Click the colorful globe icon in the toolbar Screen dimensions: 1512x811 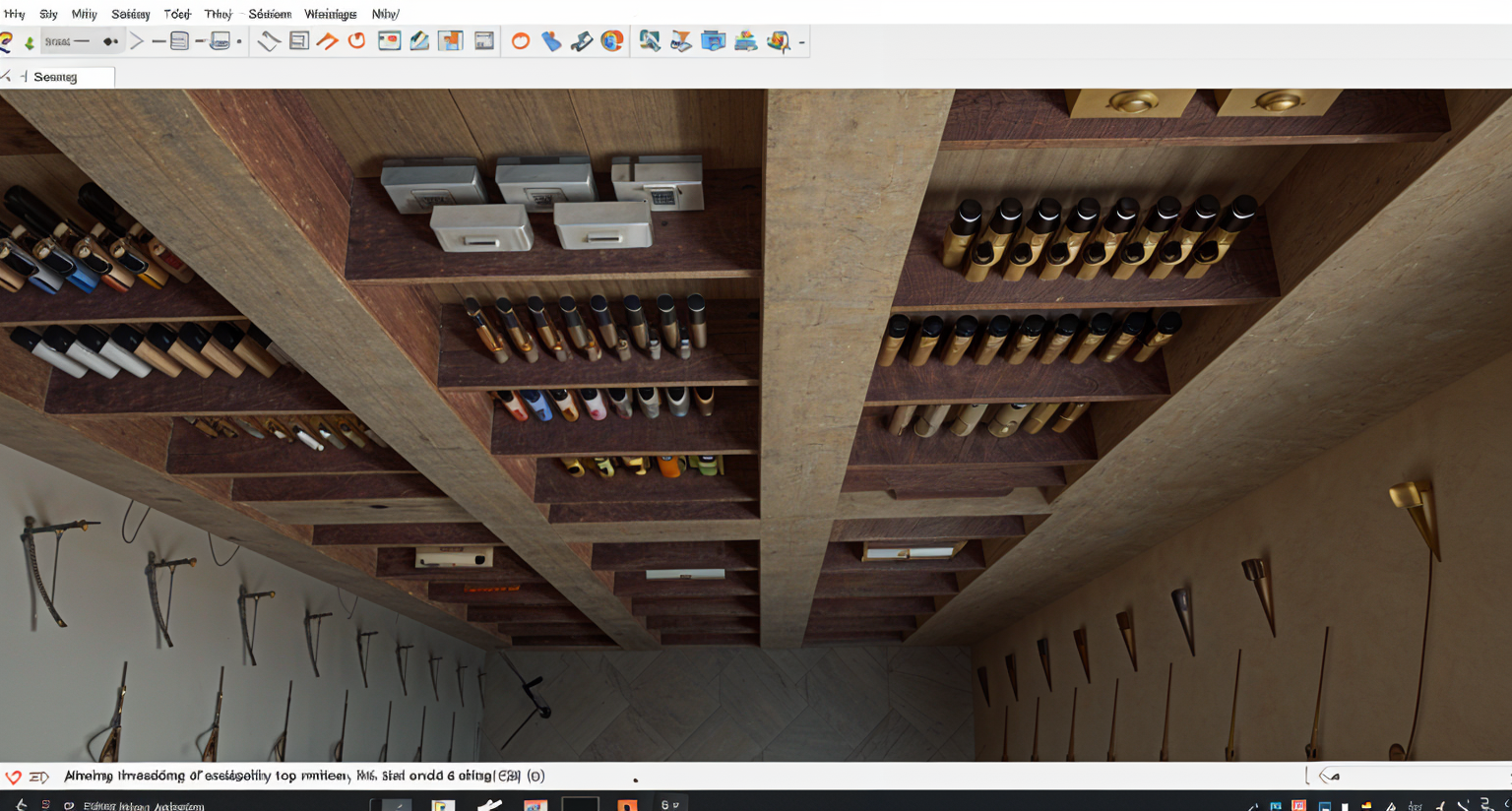click(x=612, y=41)
